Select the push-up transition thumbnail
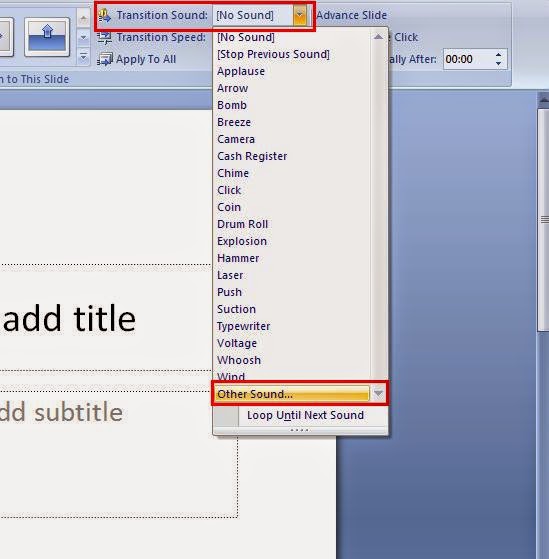The width and height of the screenshot is (549, 559). 47,37
